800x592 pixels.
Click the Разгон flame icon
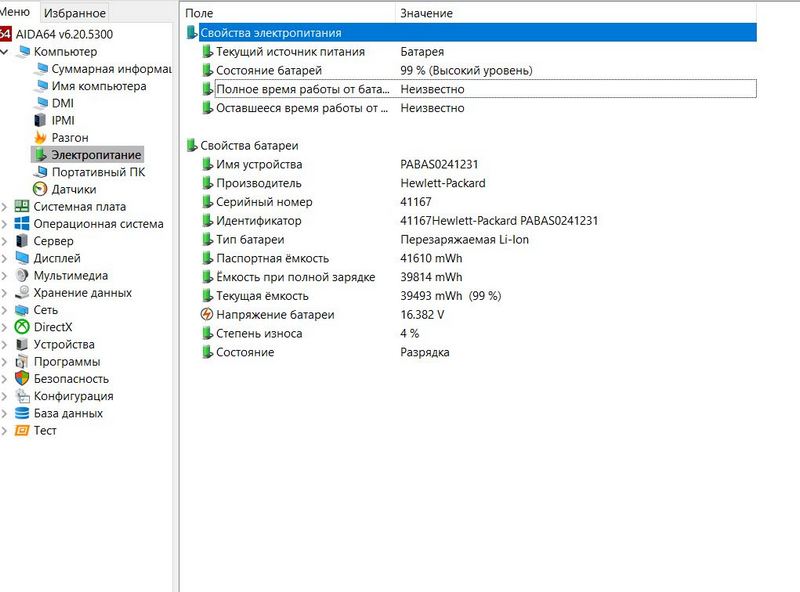(x=40, y=138)
